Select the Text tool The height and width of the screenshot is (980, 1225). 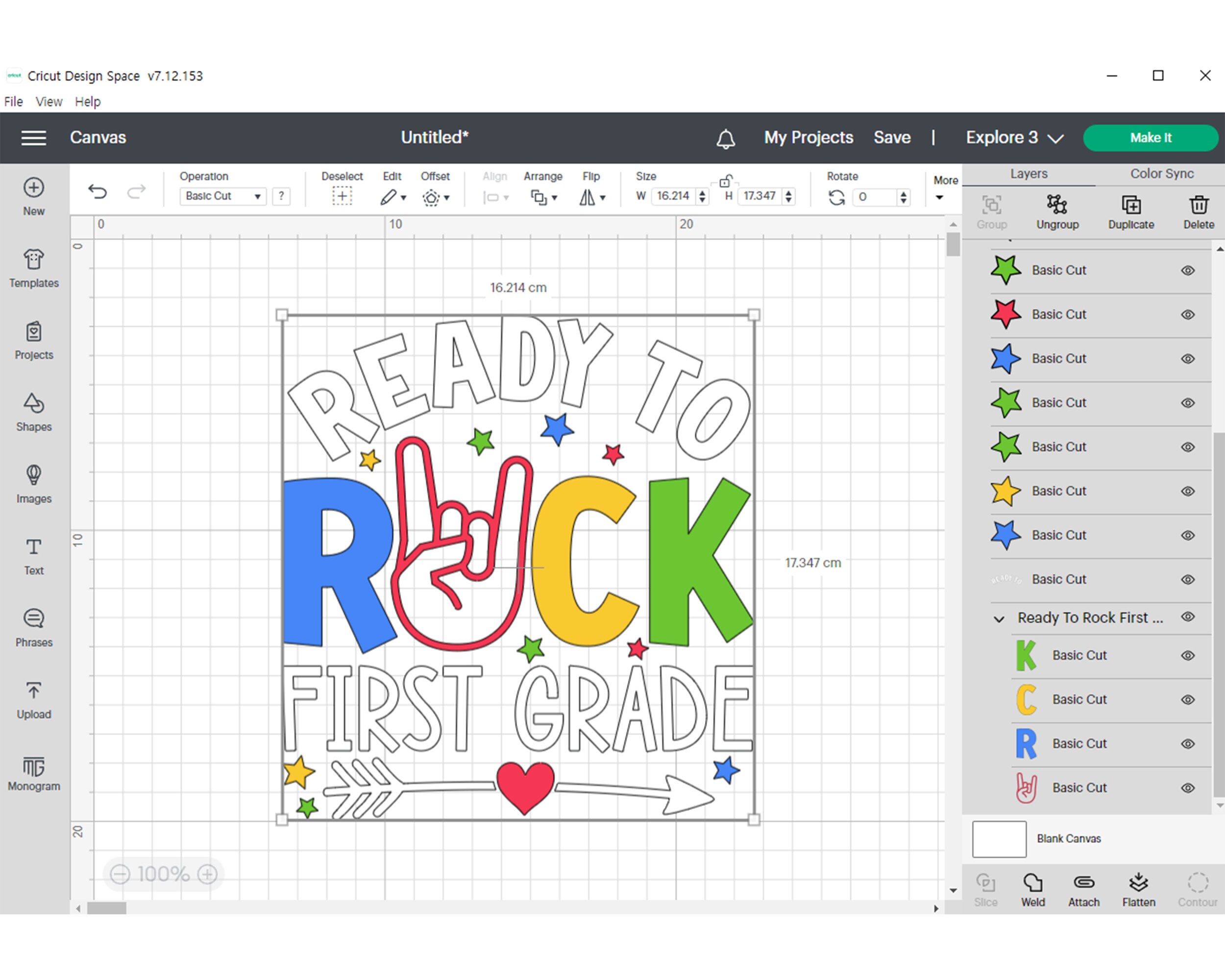click(33, 556)
